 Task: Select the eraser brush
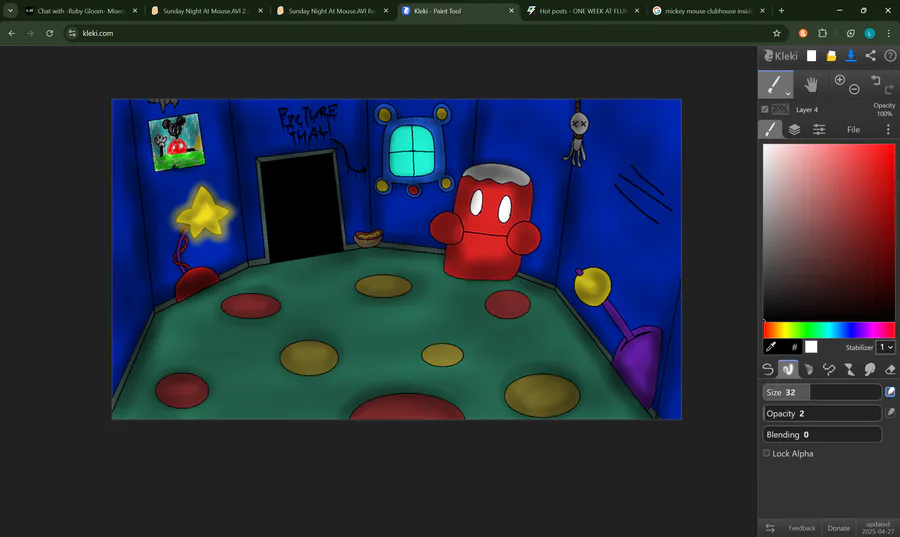pos(890,369)
